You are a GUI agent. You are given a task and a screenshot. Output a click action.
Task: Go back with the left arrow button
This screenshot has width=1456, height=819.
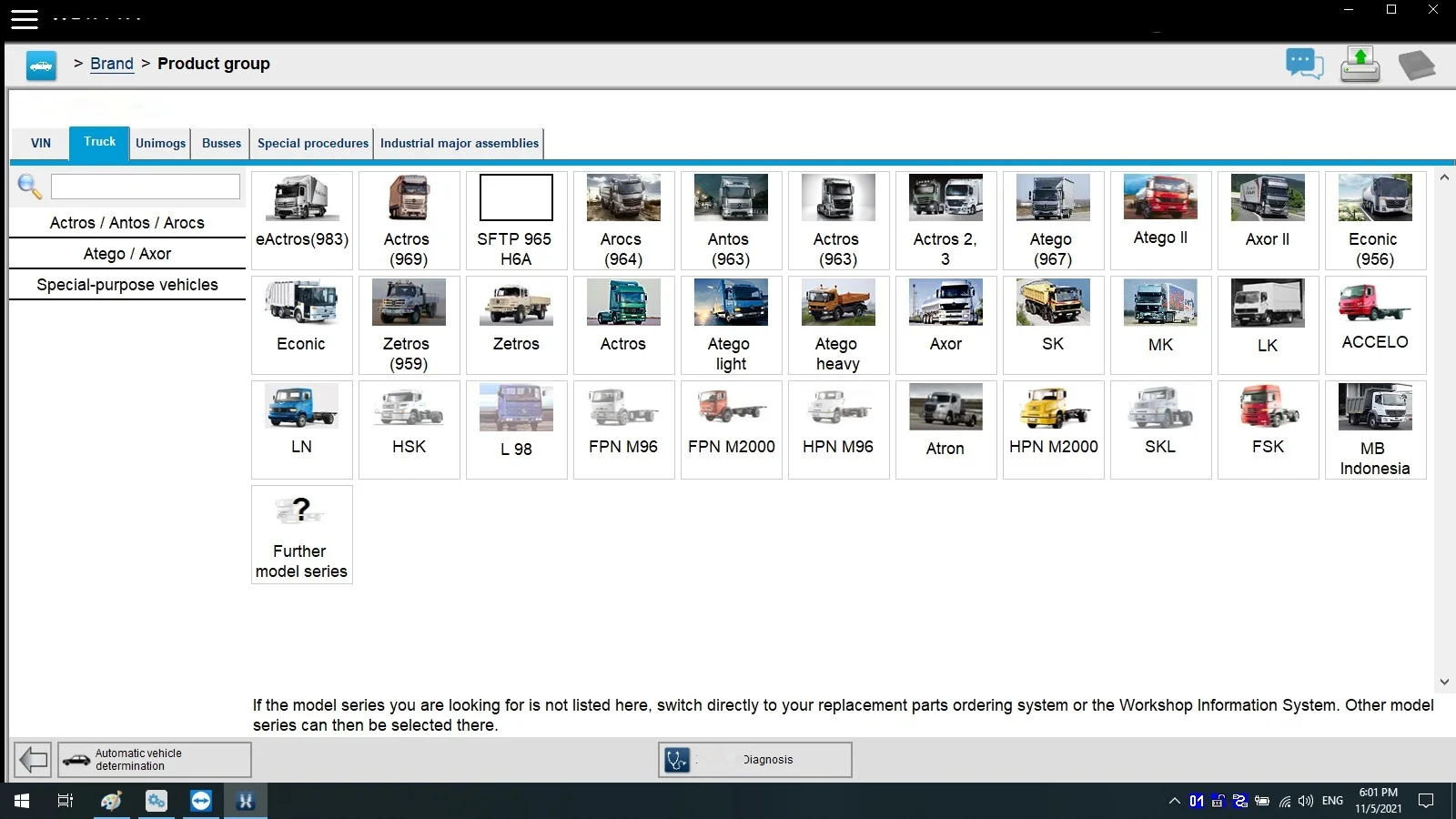[34, 759]
